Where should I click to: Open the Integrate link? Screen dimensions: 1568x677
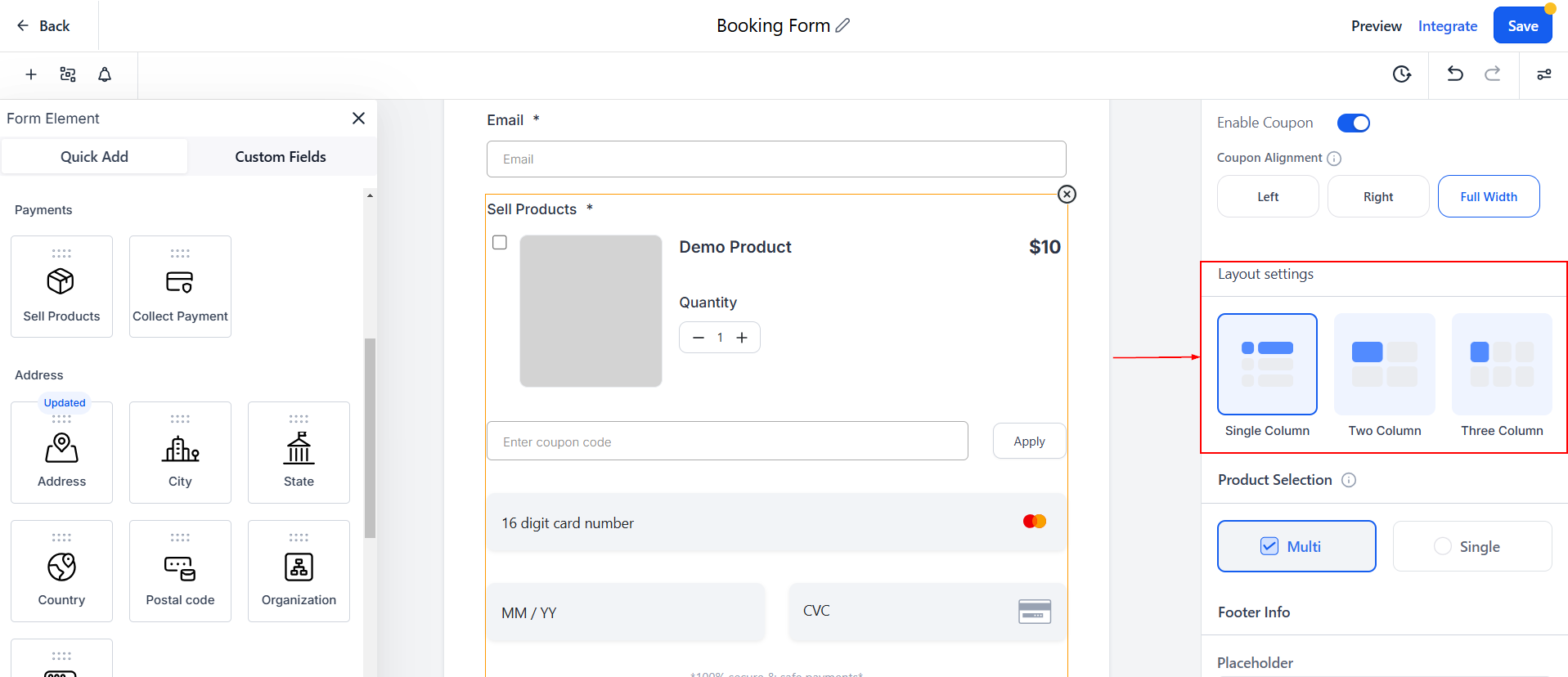tap(1447, 26)
